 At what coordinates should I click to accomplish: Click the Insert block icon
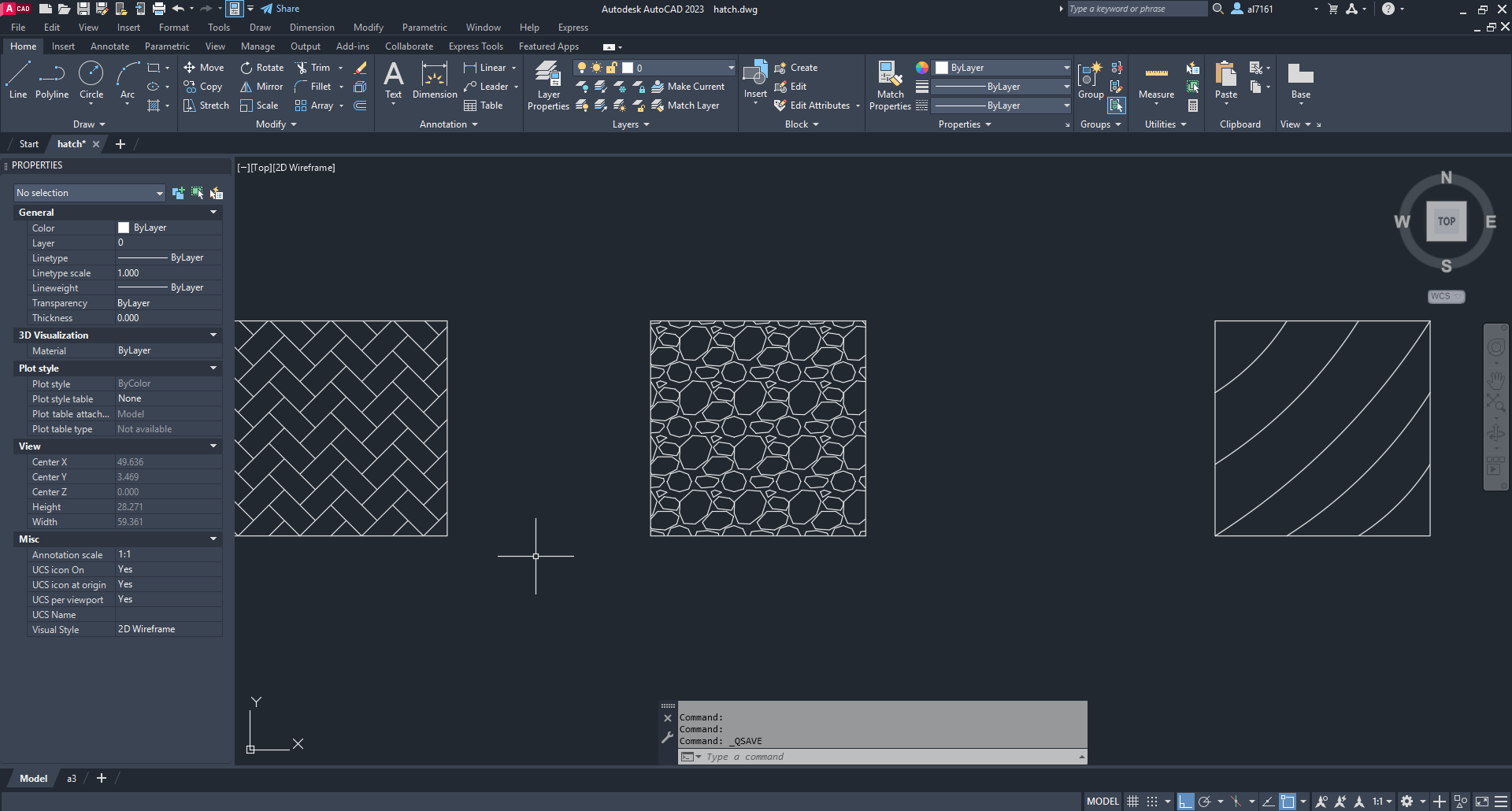[x=755, y=80]
